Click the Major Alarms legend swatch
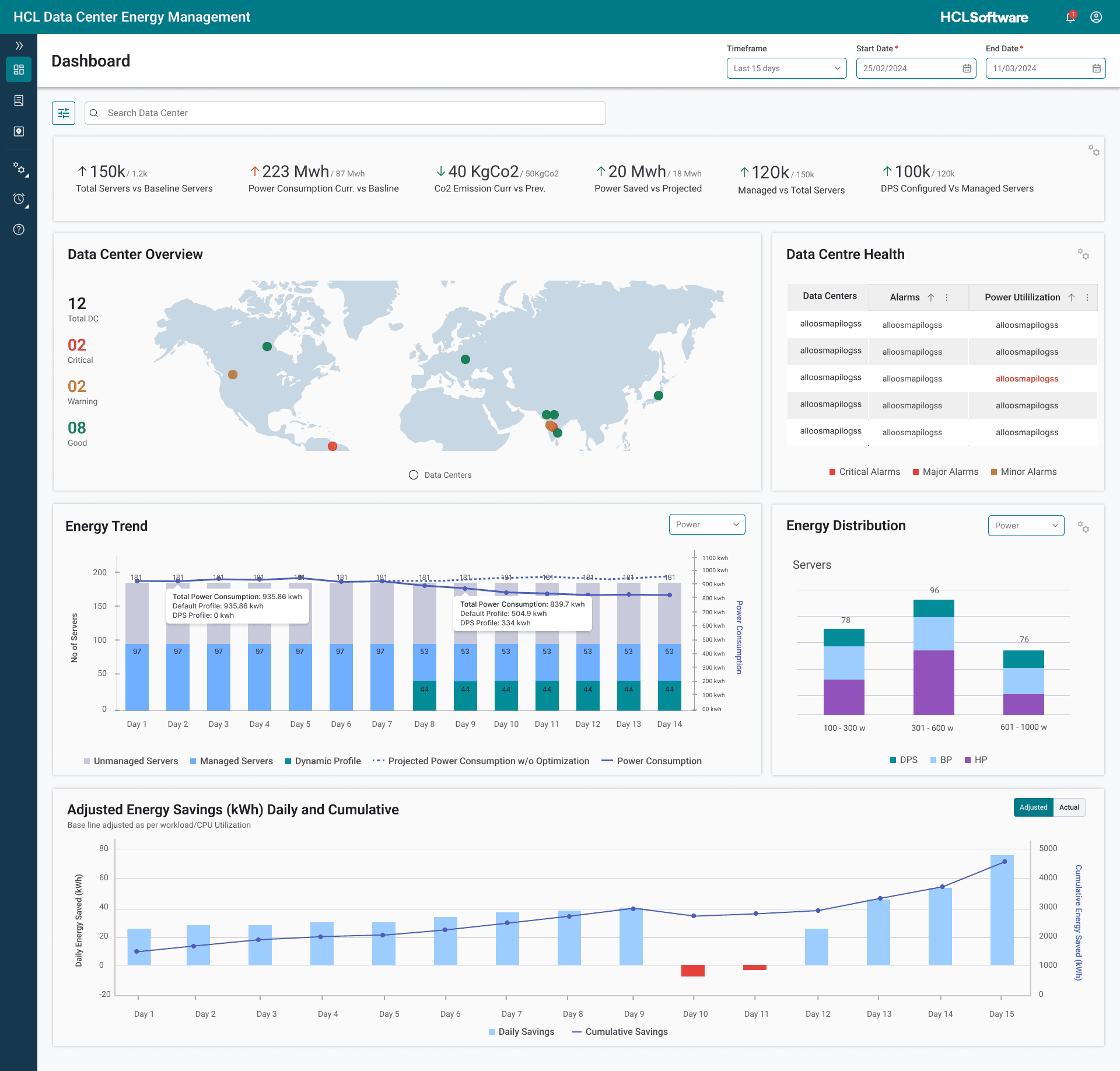The height and width of the screenshot is (1071, 1120). (916, 472)
